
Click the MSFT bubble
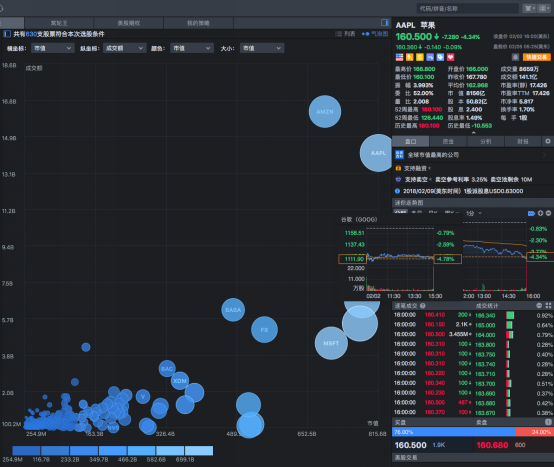331,343
